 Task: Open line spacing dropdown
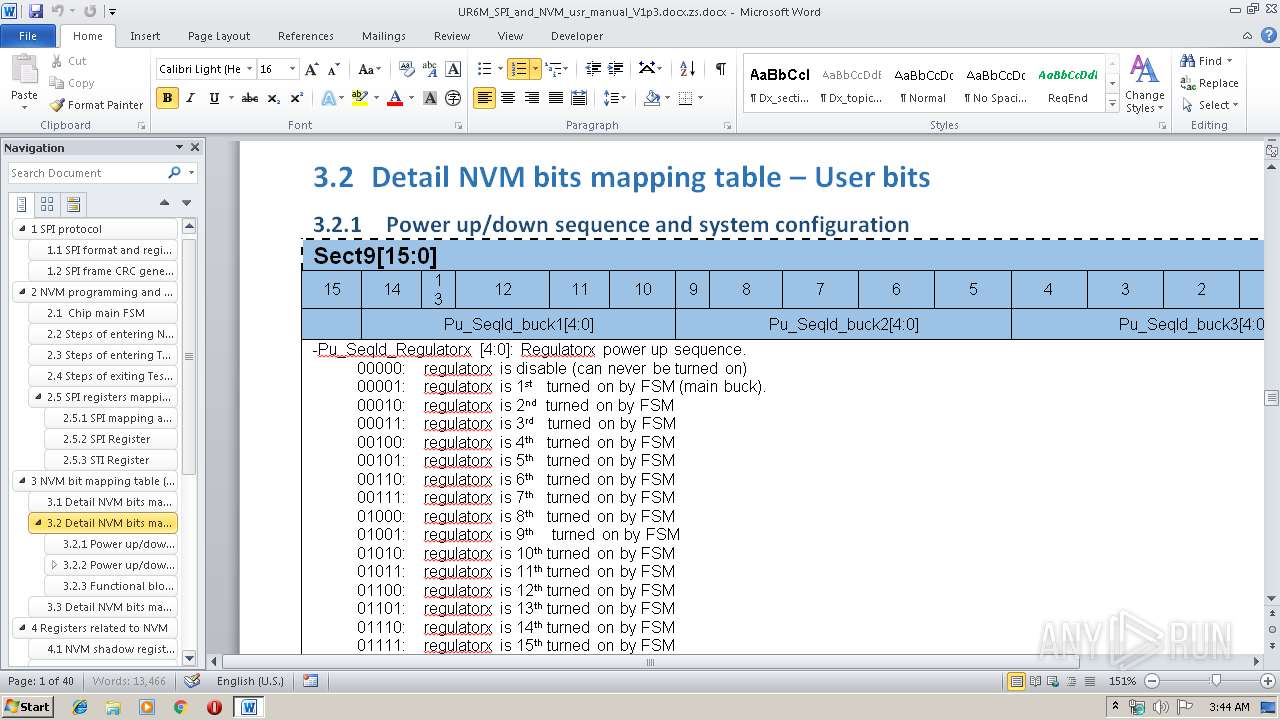click(x=615, y=98)
